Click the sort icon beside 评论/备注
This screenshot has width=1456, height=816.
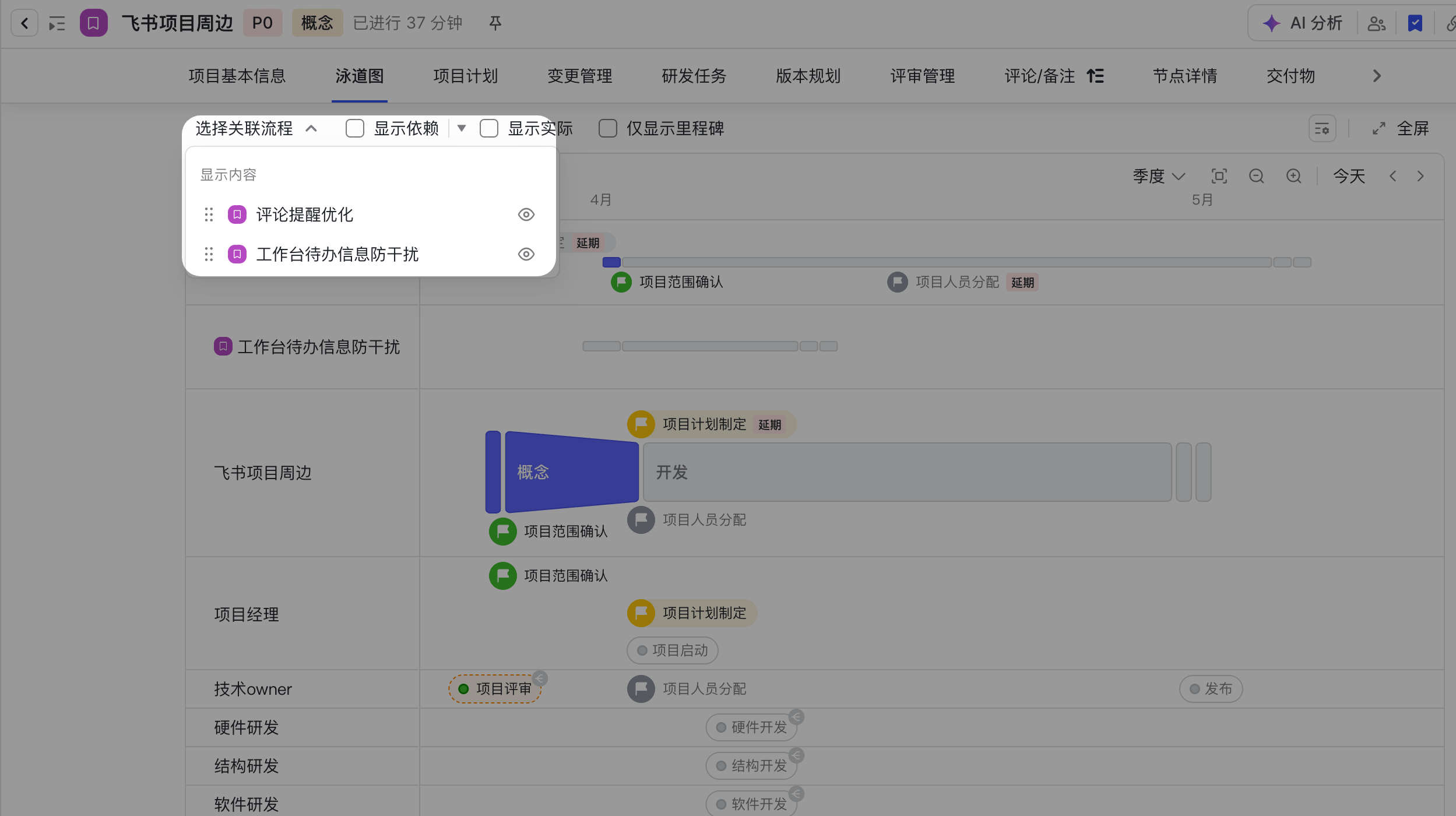pos(1095,76)
